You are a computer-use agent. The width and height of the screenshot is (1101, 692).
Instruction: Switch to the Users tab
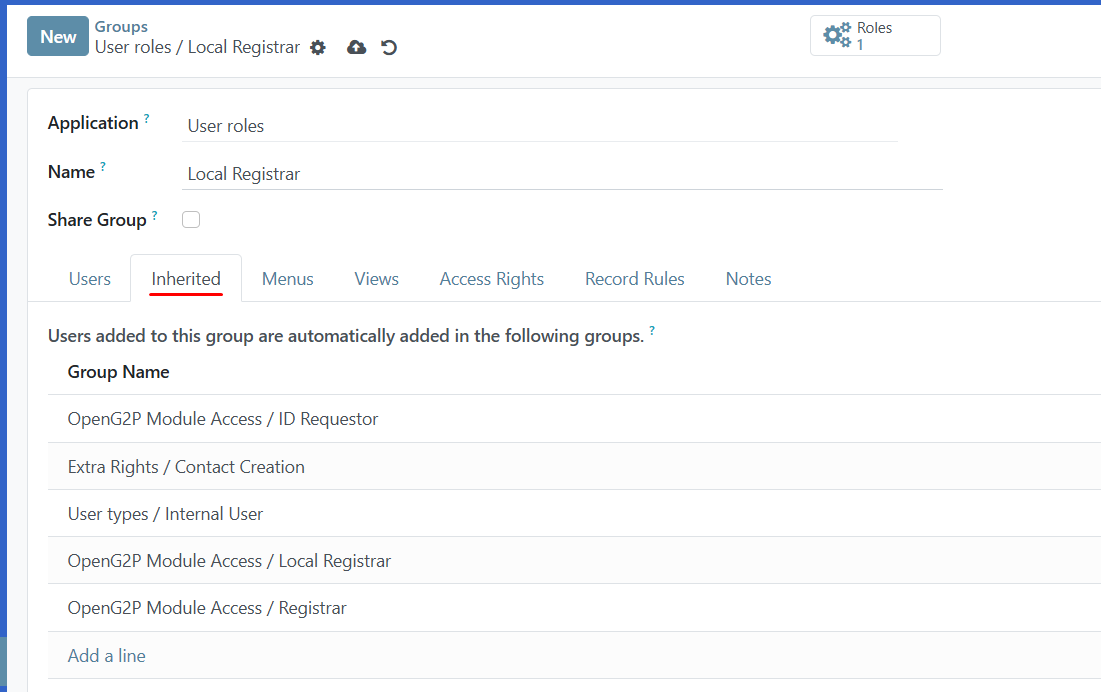pos(89,278)
